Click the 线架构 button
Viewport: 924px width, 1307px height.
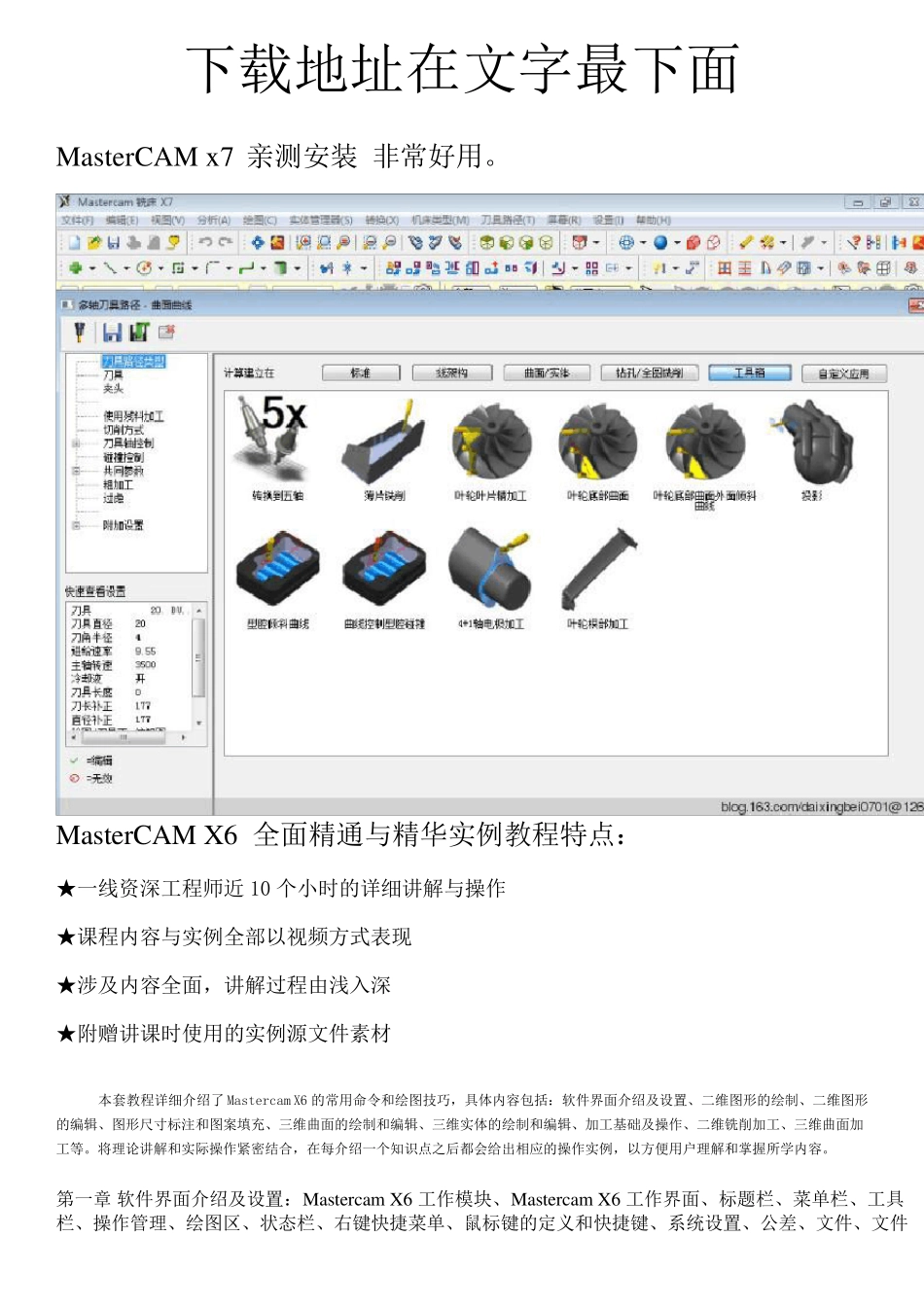[x=451, y=372]
